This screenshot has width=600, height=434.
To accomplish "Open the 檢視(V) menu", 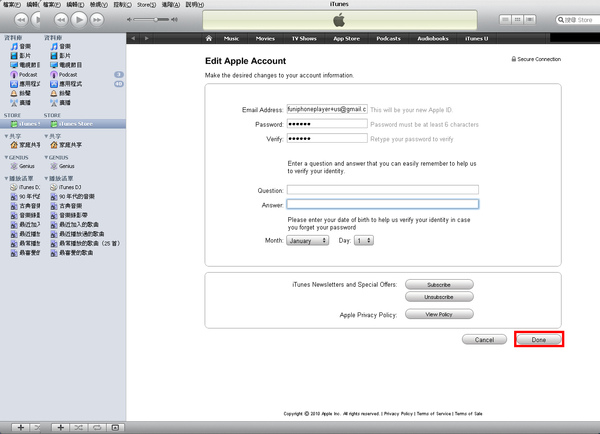I will (x=99, y=5).
